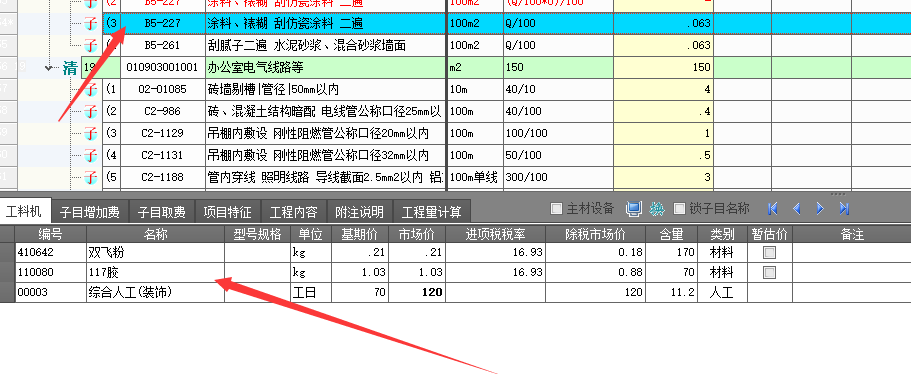Image resolution: width=911 pixels, height=388 pixels.
Task: Click quota code 010903001001
Action: tap(162, 67)
